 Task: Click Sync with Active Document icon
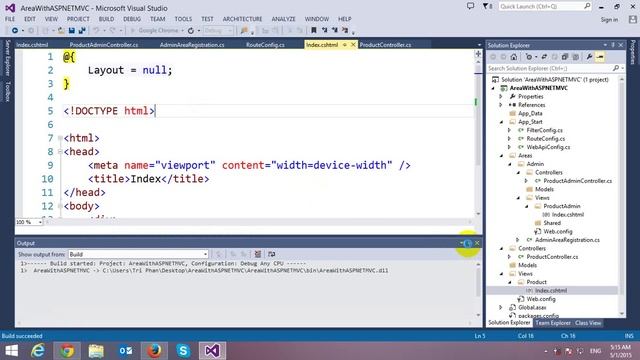(x=544, y=57)
